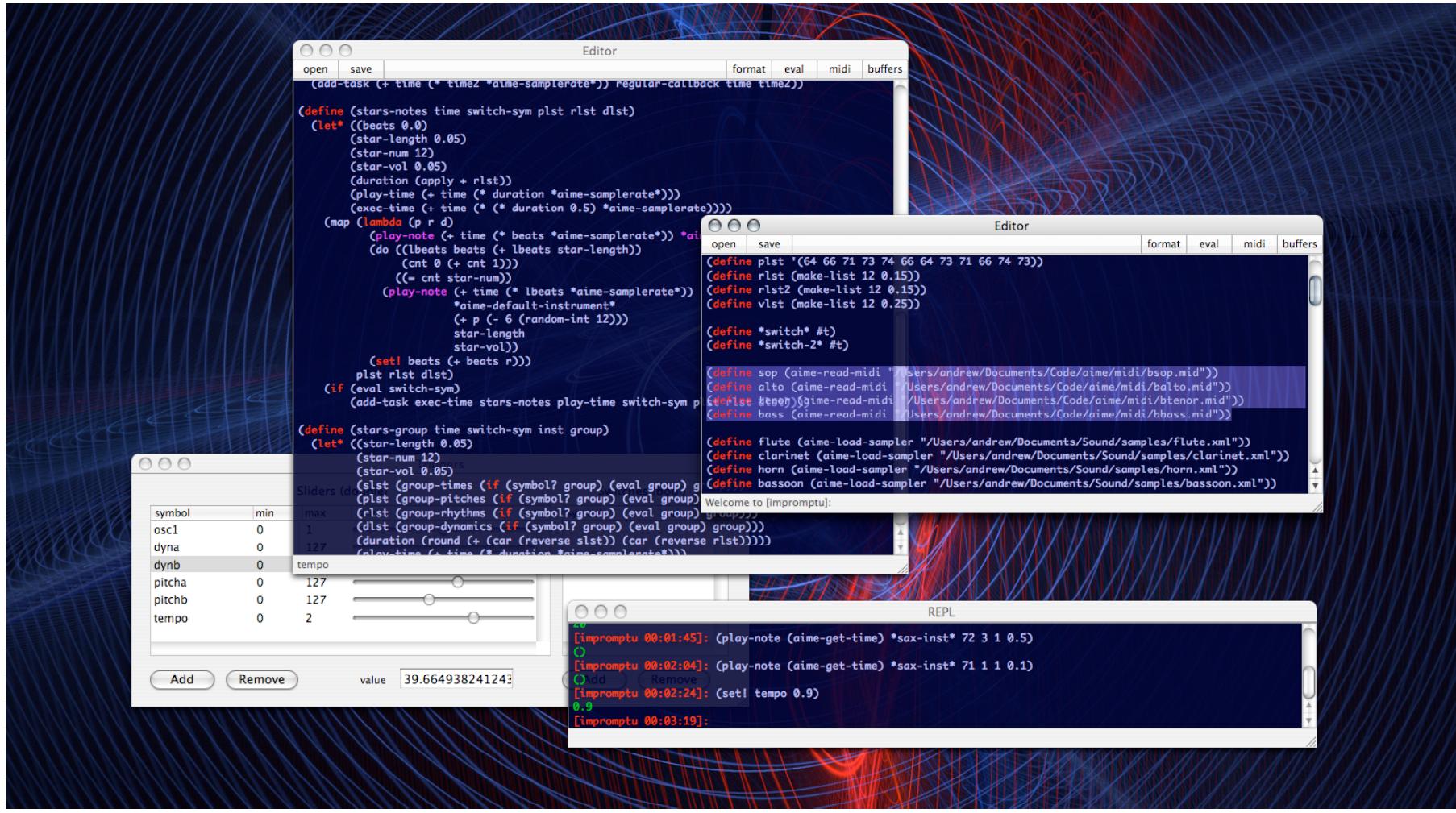Adjust the tempo slider handle

474,618
